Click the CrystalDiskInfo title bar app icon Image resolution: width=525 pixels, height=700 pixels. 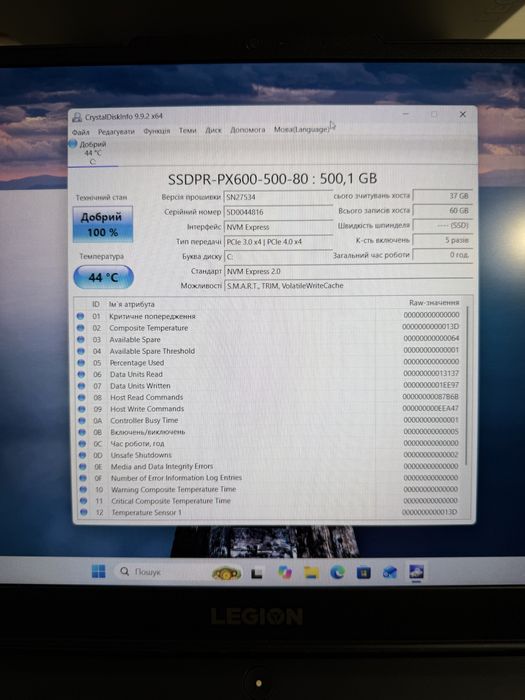(x=77, y=117)
